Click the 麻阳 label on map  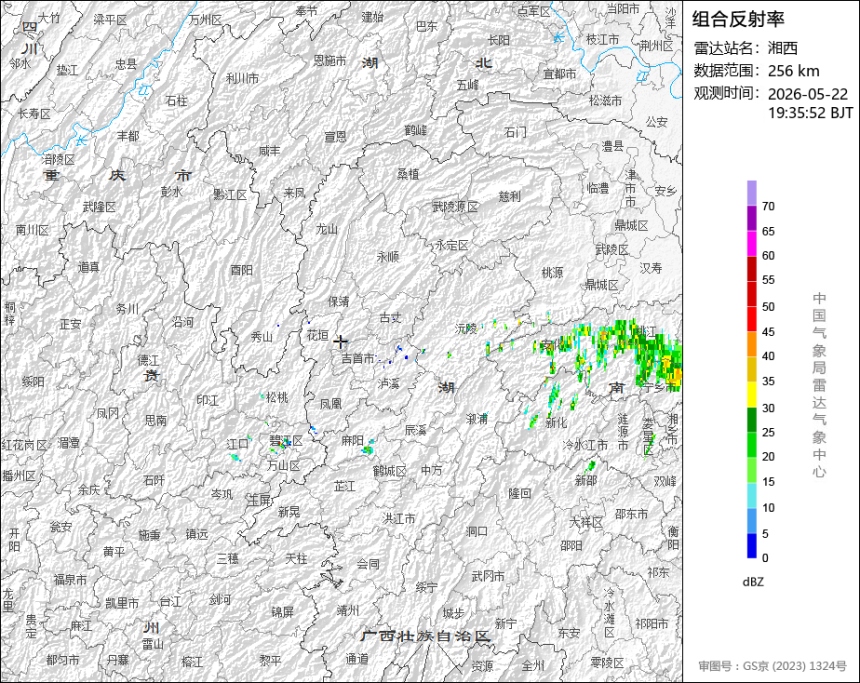point(352,440)
